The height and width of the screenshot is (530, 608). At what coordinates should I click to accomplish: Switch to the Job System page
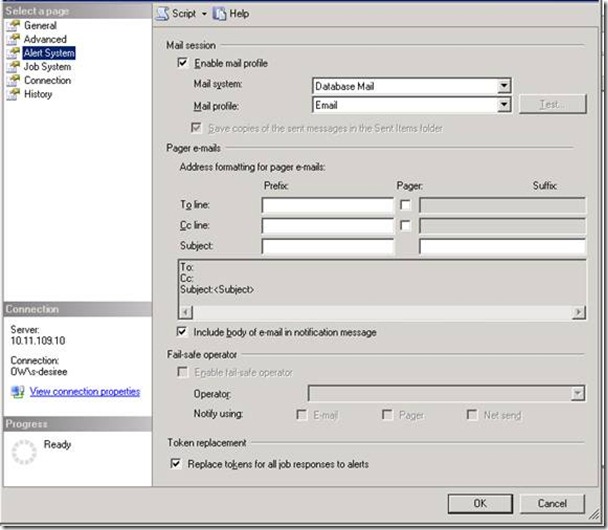[x=47, y=67]
